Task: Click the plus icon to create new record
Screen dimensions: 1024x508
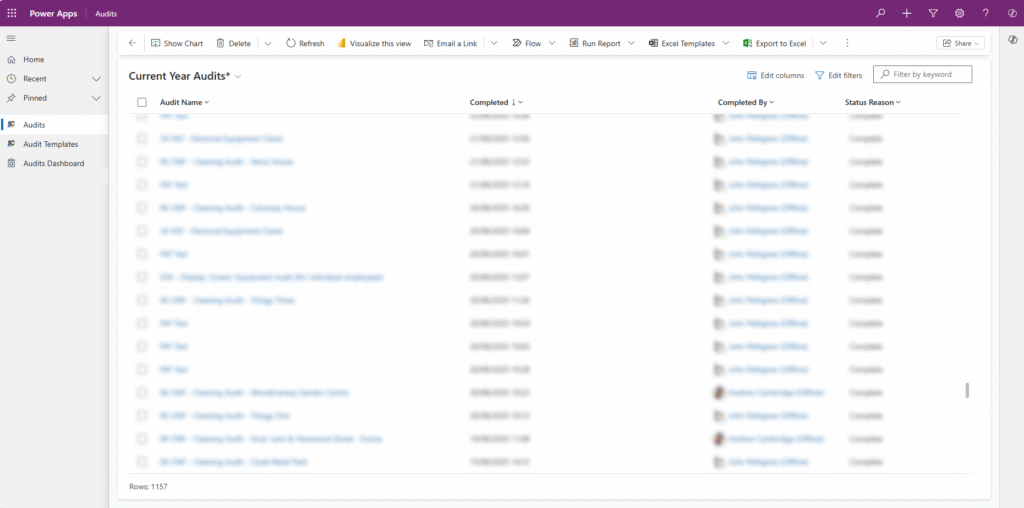Action: coord(906,13)
